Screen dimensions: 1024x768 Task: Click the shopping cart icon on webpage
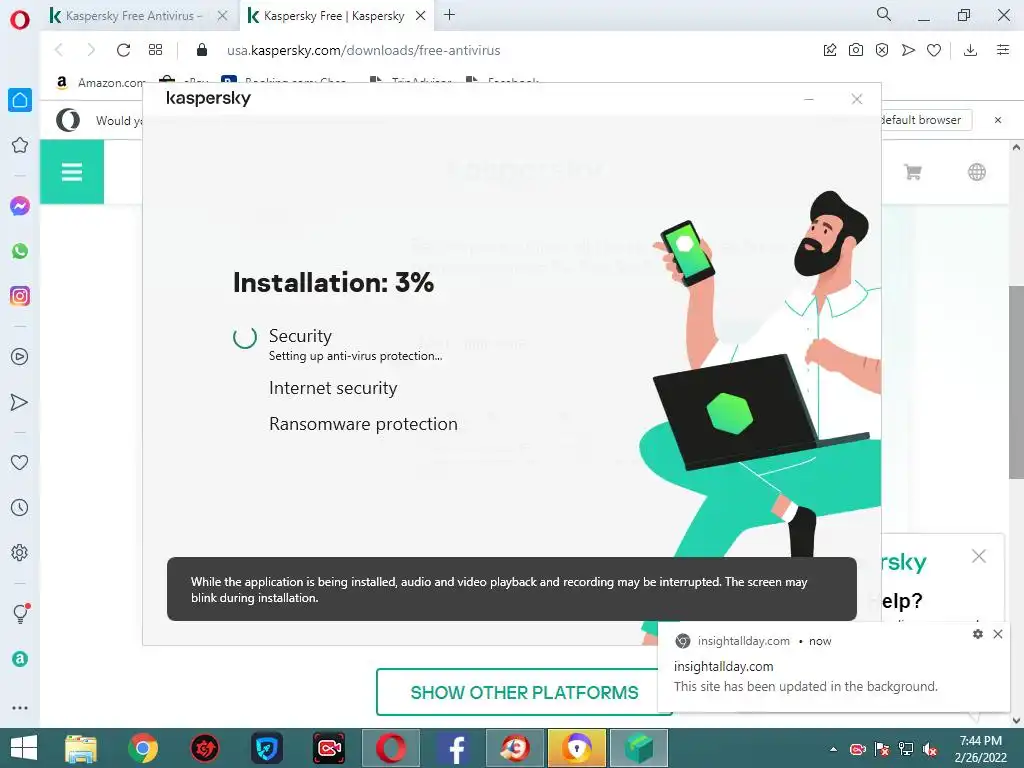click(x=913, y=172)
